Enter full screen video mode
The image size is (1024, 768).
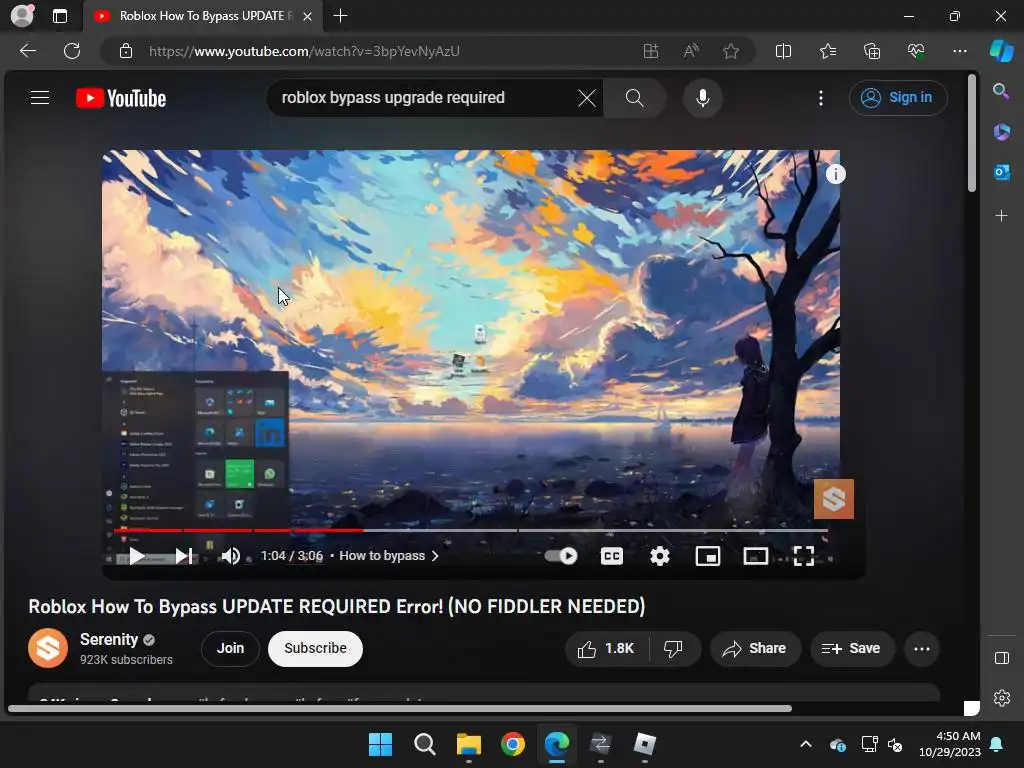click(803, 556)
